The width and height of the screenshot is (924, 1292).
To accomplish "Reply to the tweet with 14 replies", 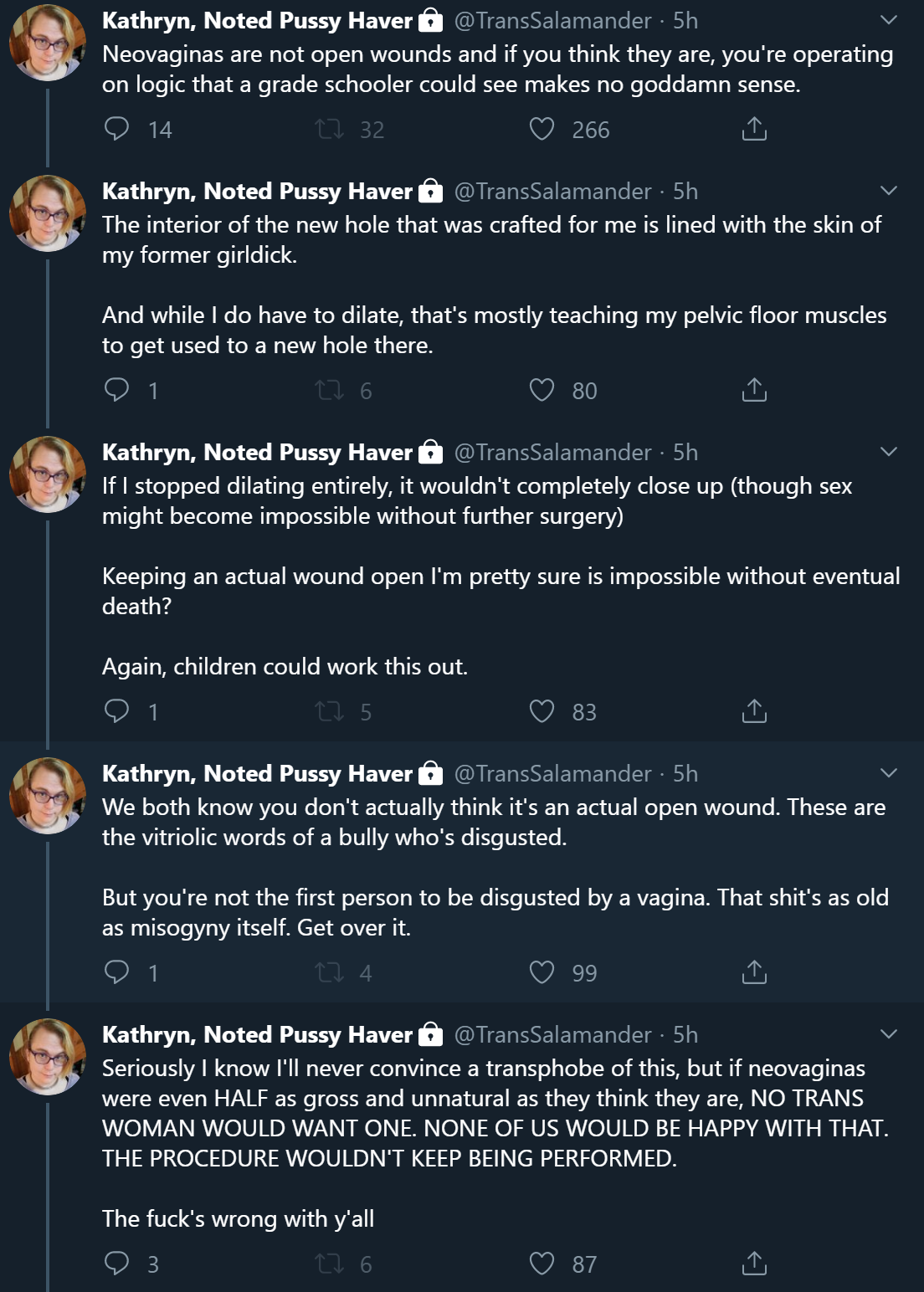I will click(116, 129).
